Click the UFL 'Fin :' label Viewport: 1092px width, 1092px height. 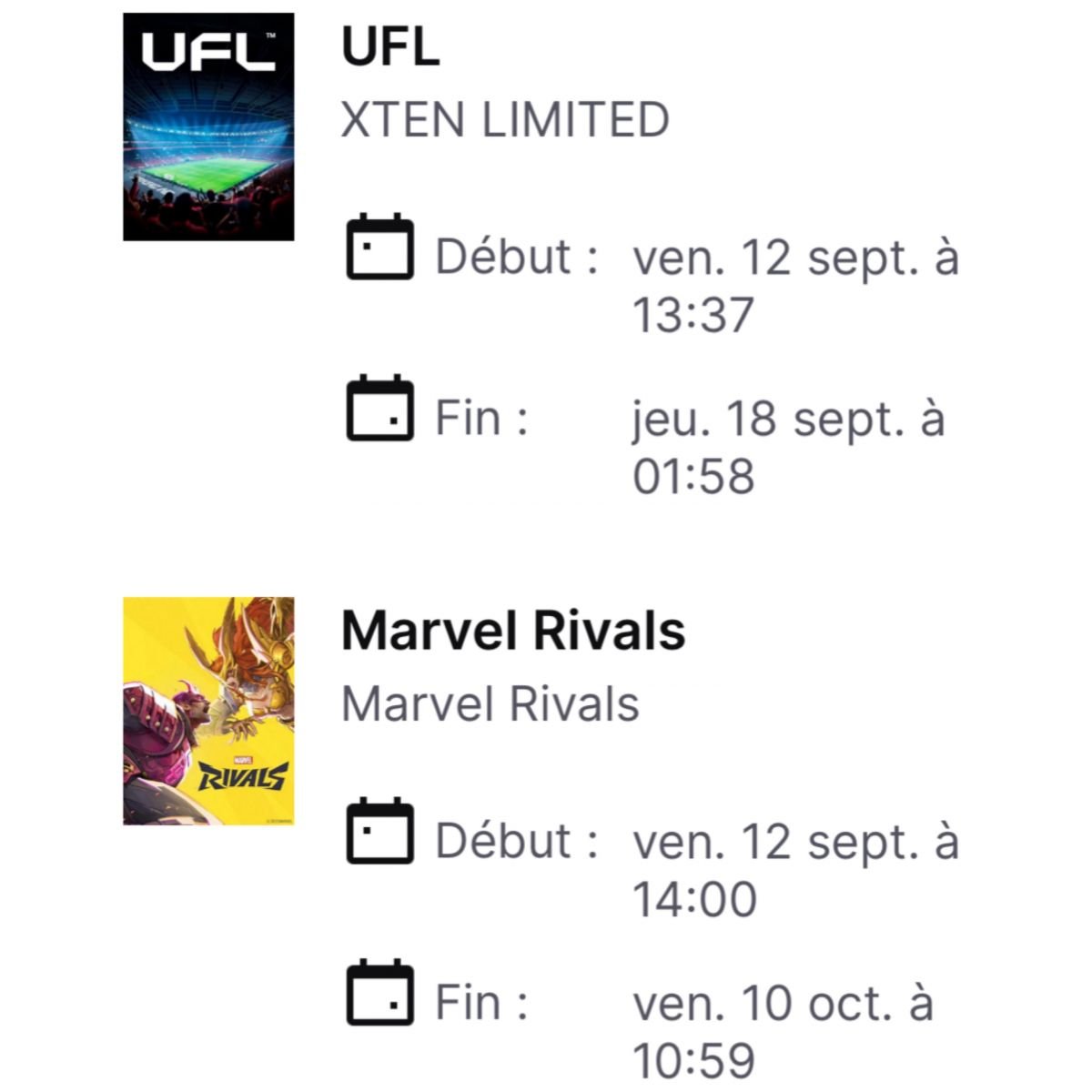[480, 419]
